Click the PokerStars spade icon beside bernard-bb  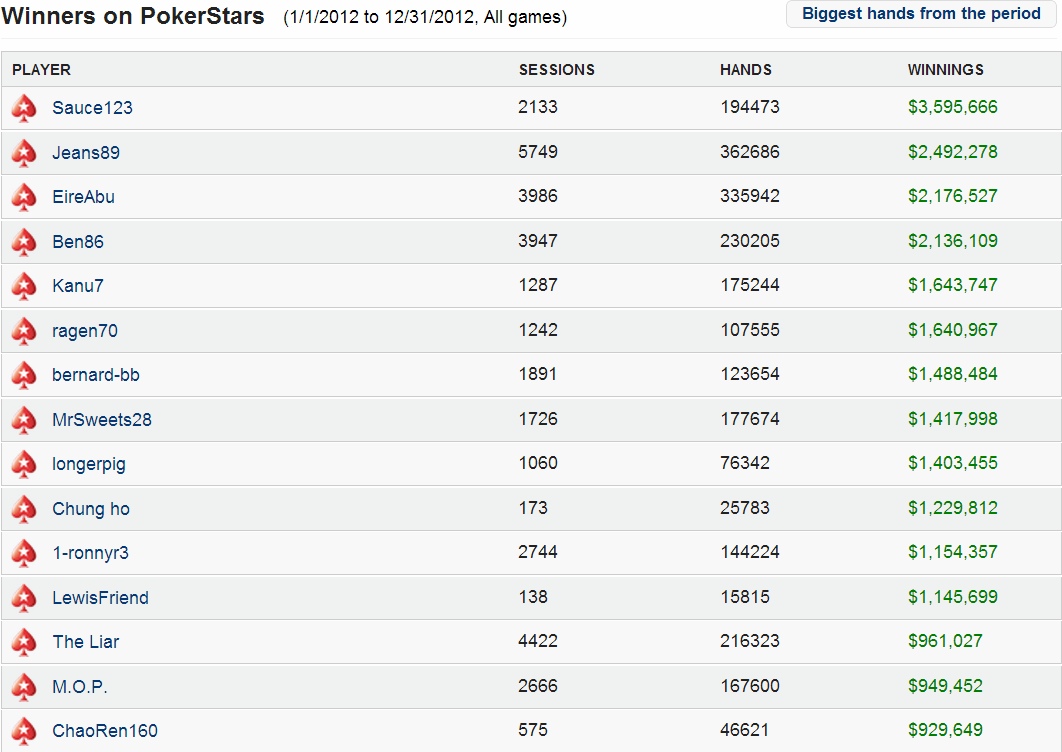tap(24, 375)
